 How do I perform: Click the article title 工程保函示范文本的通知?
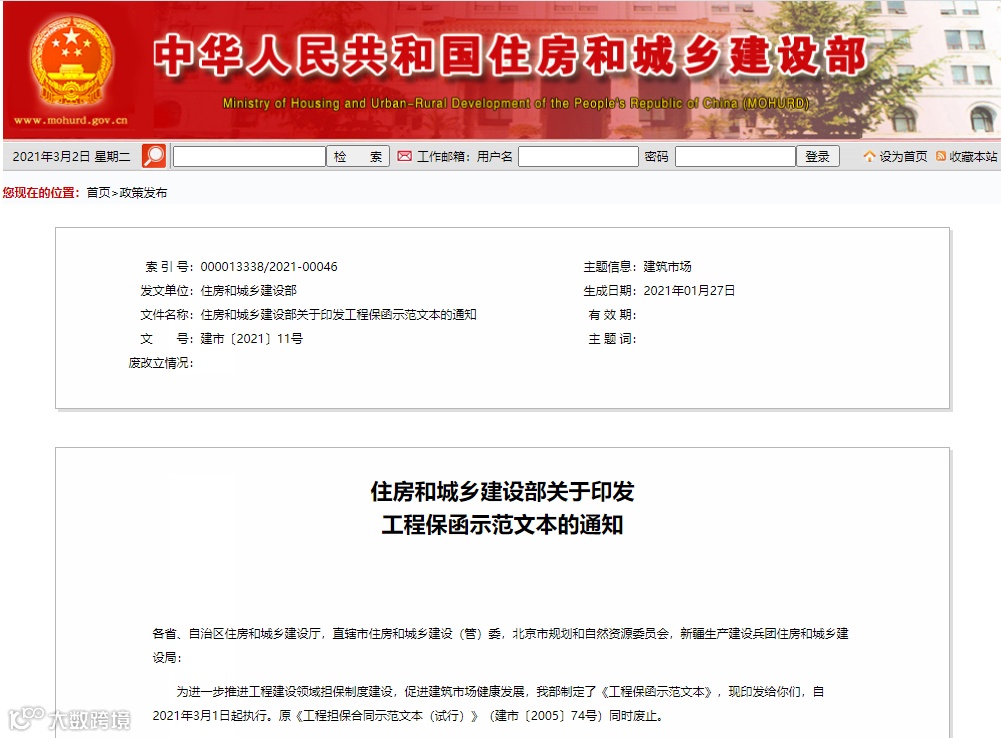pyautogui.click(x=502, y=525)
